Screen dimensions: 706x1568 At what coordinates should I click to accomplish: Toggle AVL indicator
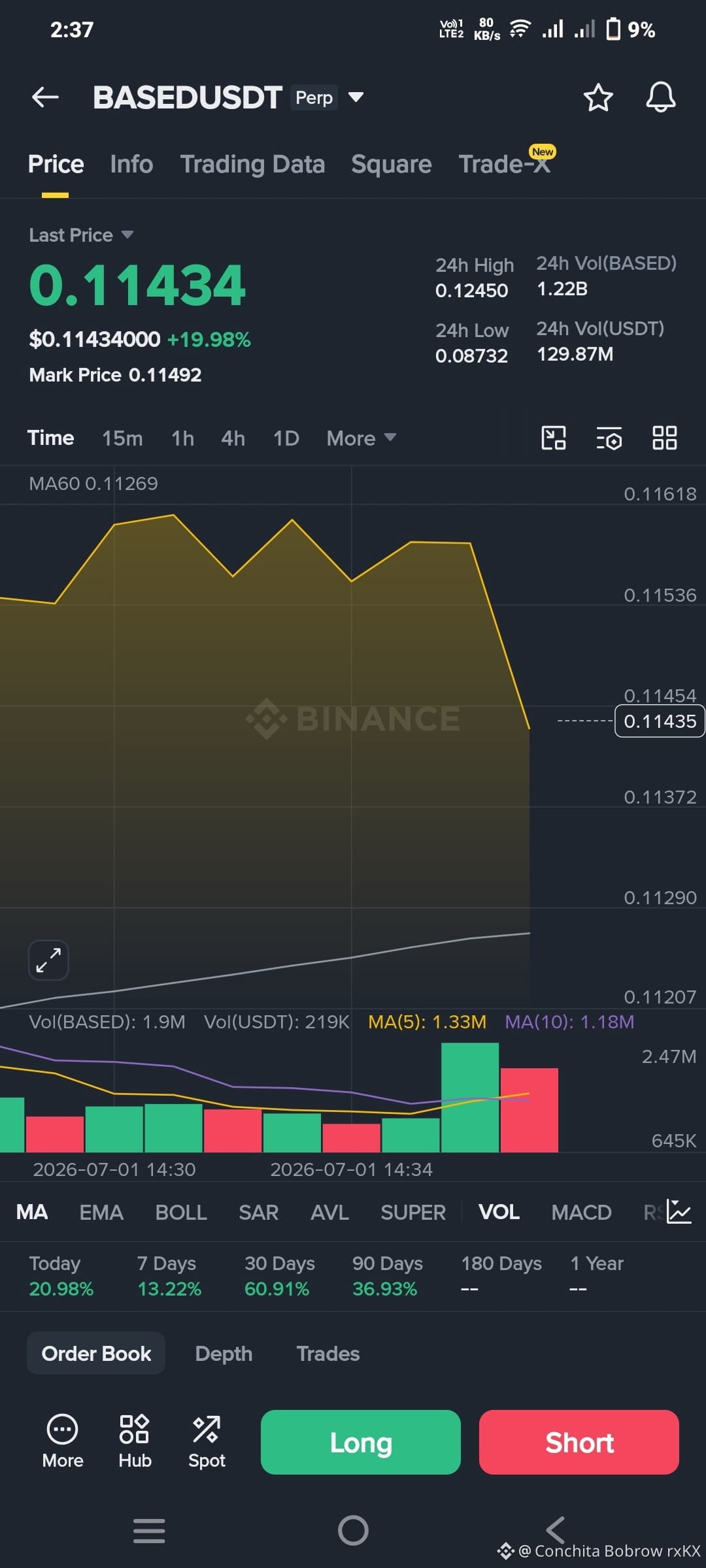click(329, 1212)
